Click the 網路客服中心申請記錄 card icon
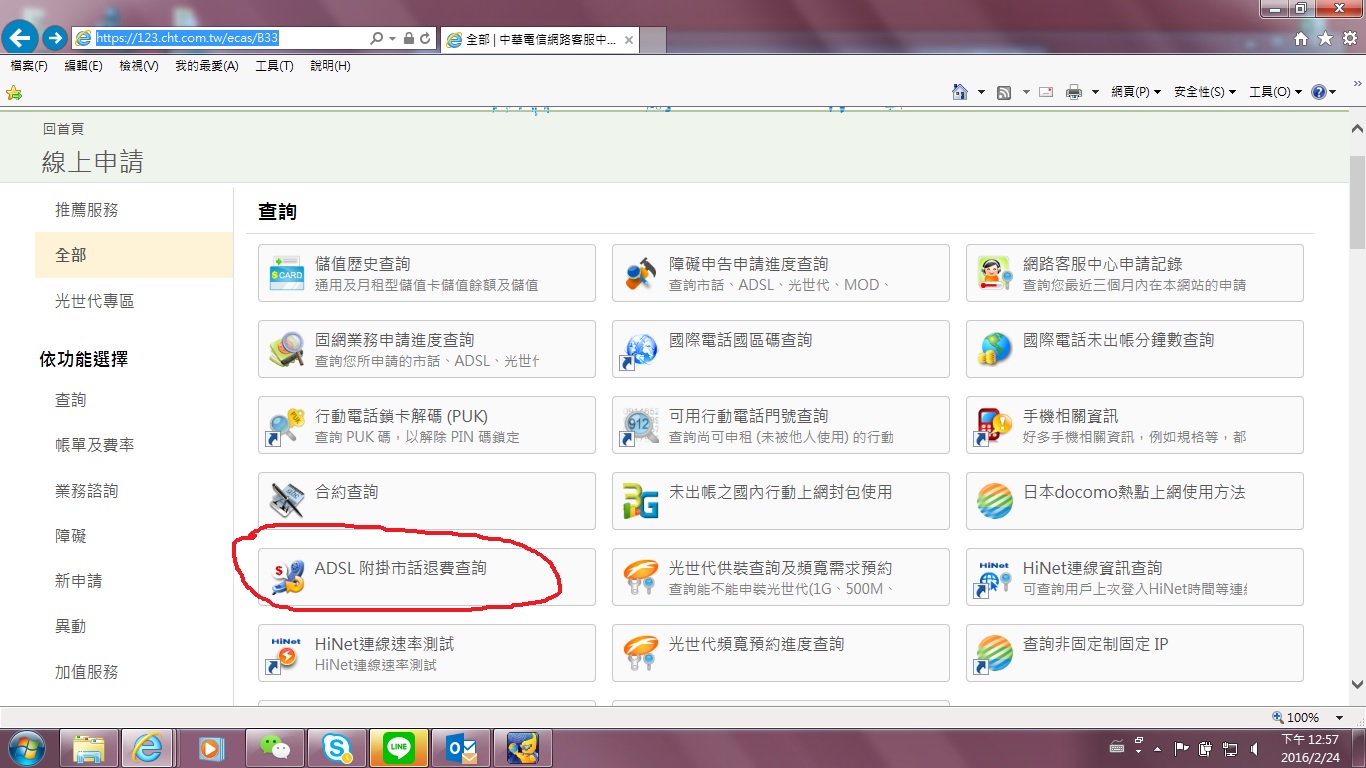Image resolution: width=1366 pixels, height=768 pixels. pos(995,273)
